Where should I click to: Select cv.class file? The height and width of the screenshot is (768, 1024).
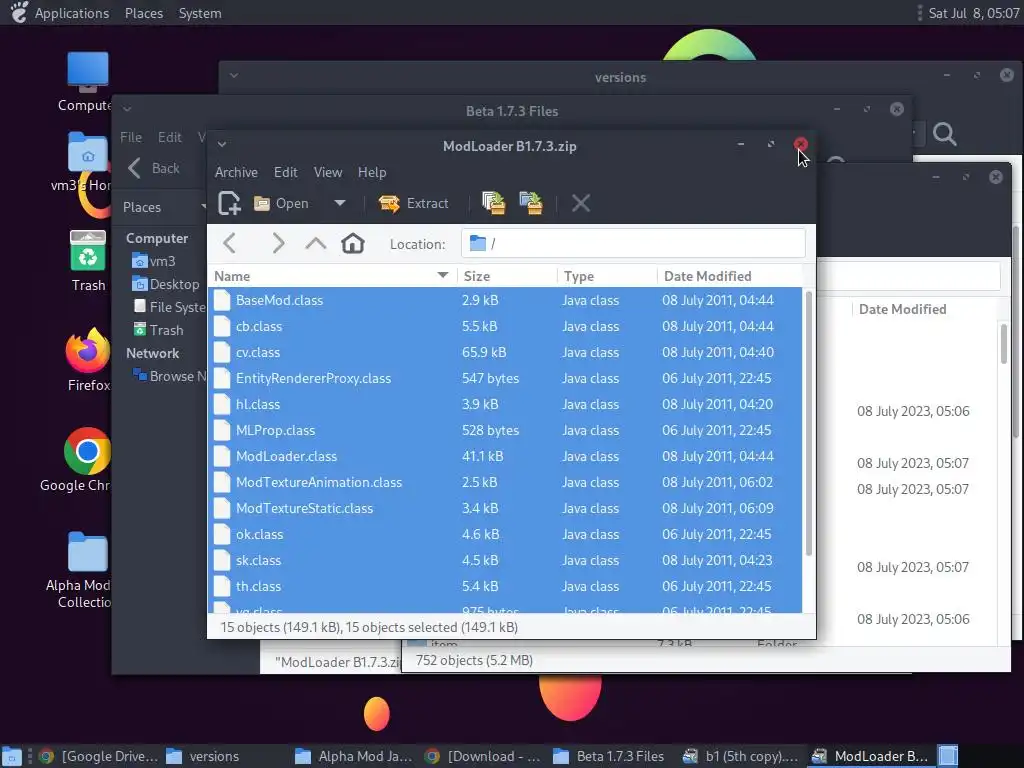pos(505,353)
